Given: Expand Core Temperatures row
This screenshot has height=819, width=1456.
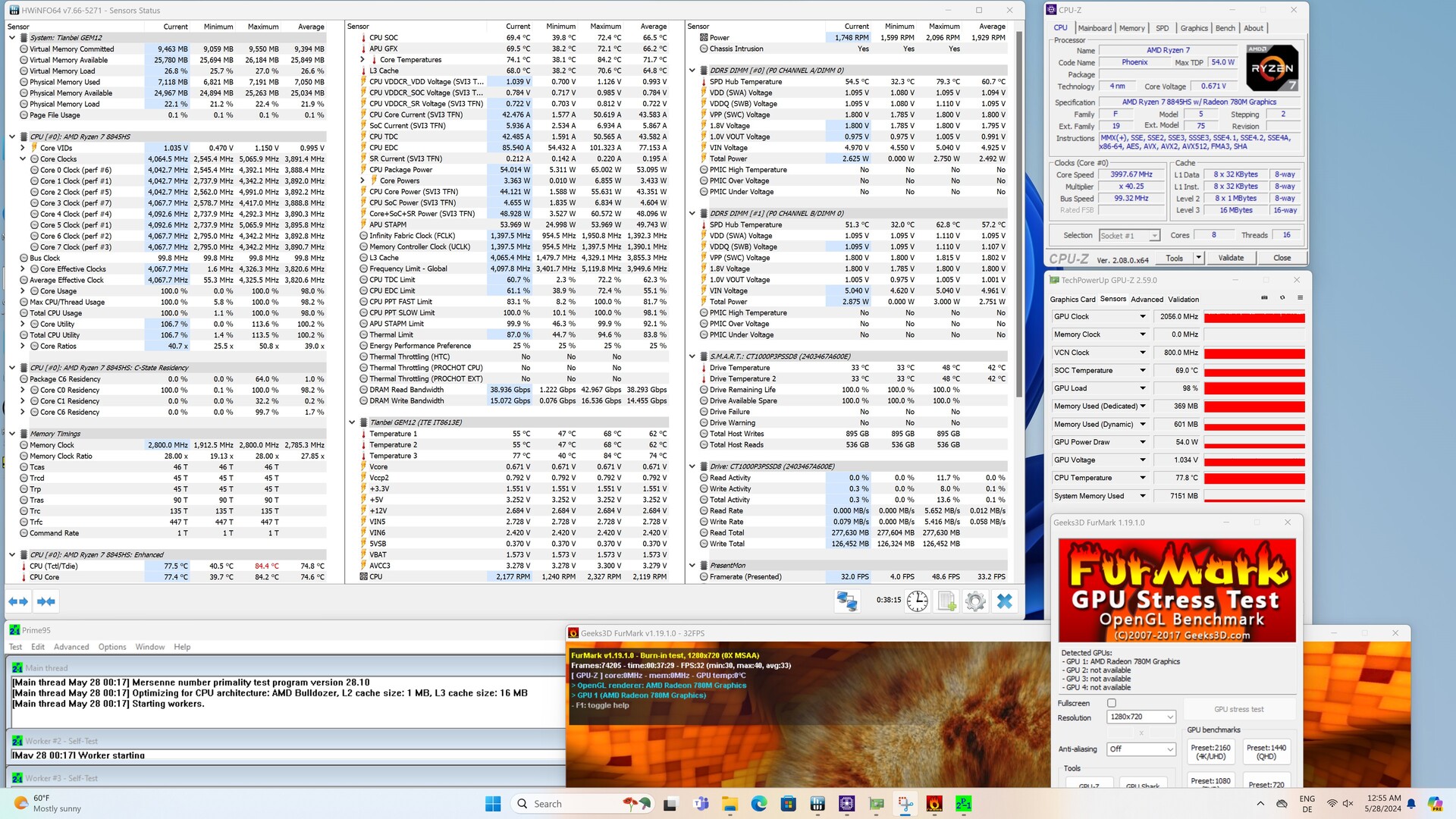Looking at the screenshot, I should coord(362,60).
